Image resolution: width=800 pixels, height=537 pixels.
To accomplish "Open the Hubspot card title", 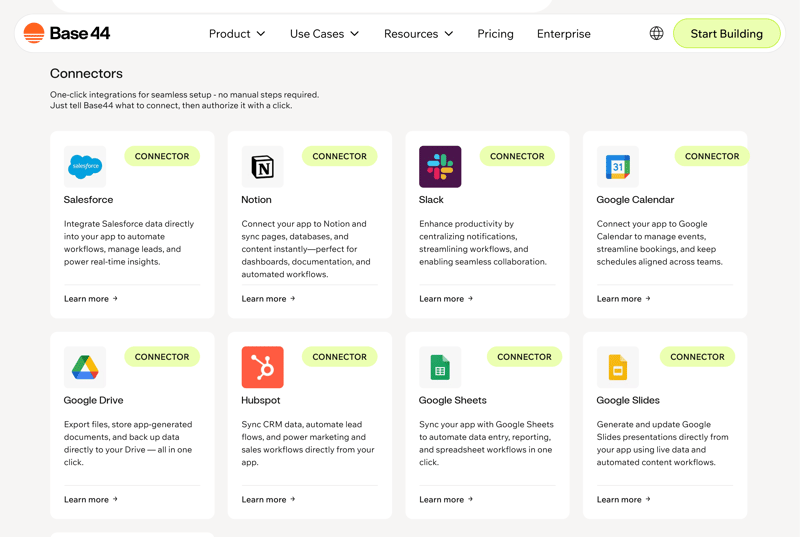I will coord(260,400).
